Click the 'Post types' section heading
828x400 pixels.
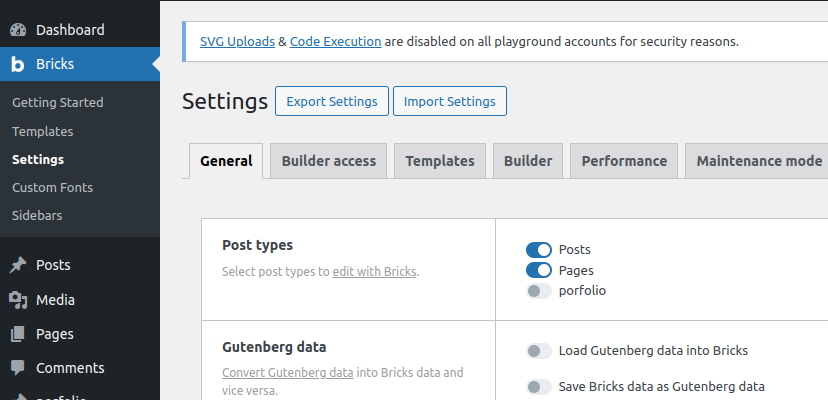pos(257,246)
